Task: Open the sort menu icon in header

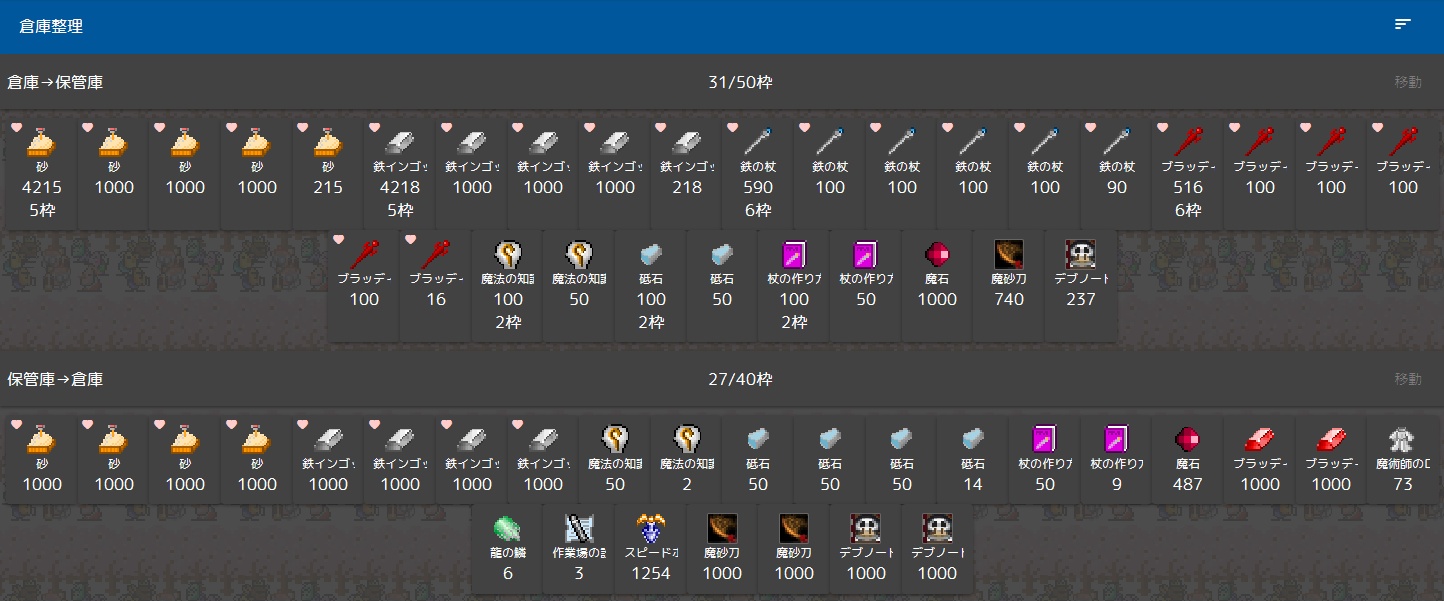Action: point(1403,25)
